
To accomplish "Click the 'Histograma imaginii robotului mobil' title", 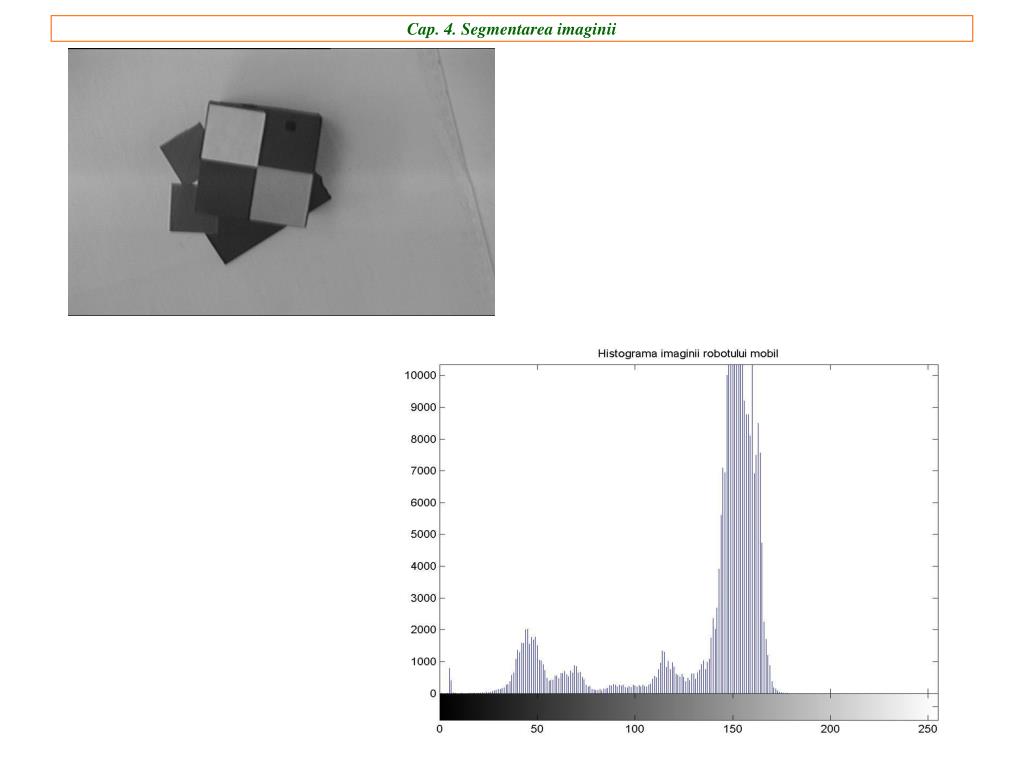I will (688, 353).
